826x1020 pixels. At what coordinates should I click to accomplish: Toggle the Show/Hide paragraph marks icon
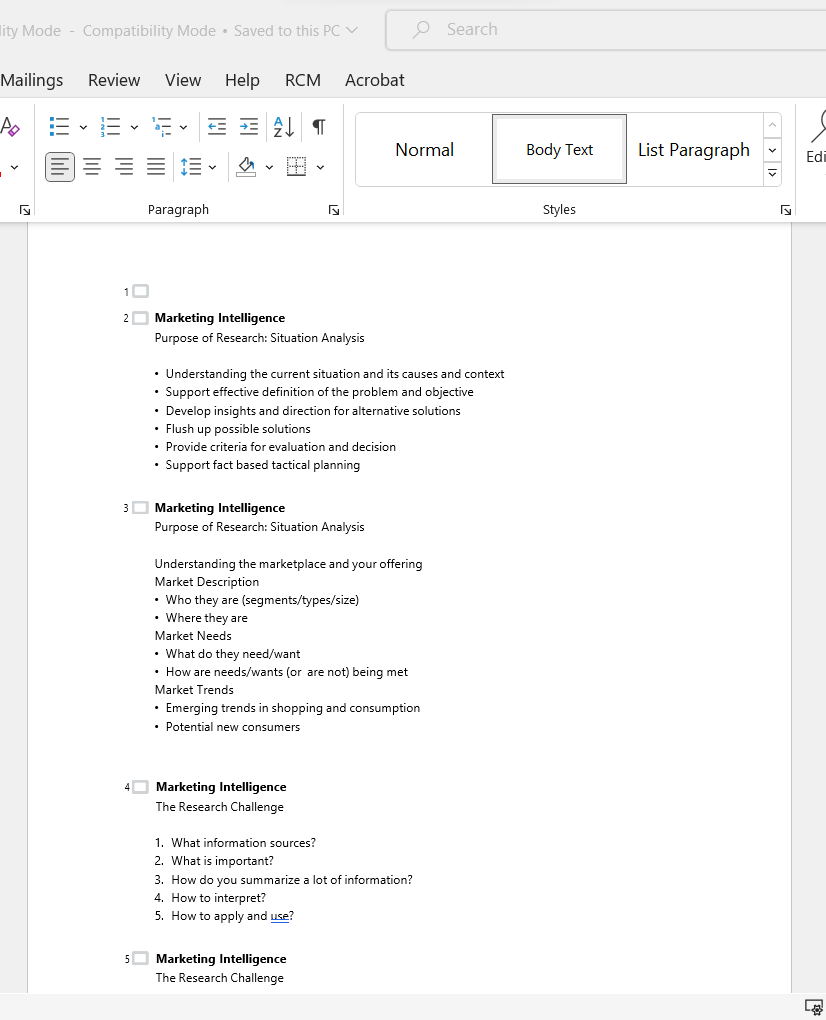[x=318, y=127]
